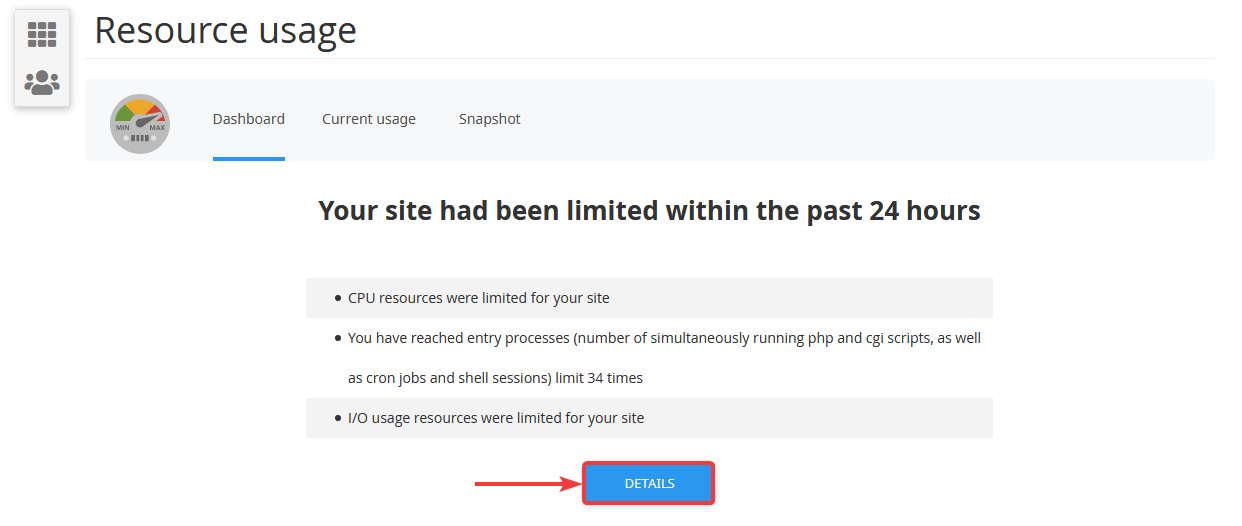Viewport: 1242px width, 526px height.
Task: Click the resource usage gauge icon
Action: tap(140, 124)
